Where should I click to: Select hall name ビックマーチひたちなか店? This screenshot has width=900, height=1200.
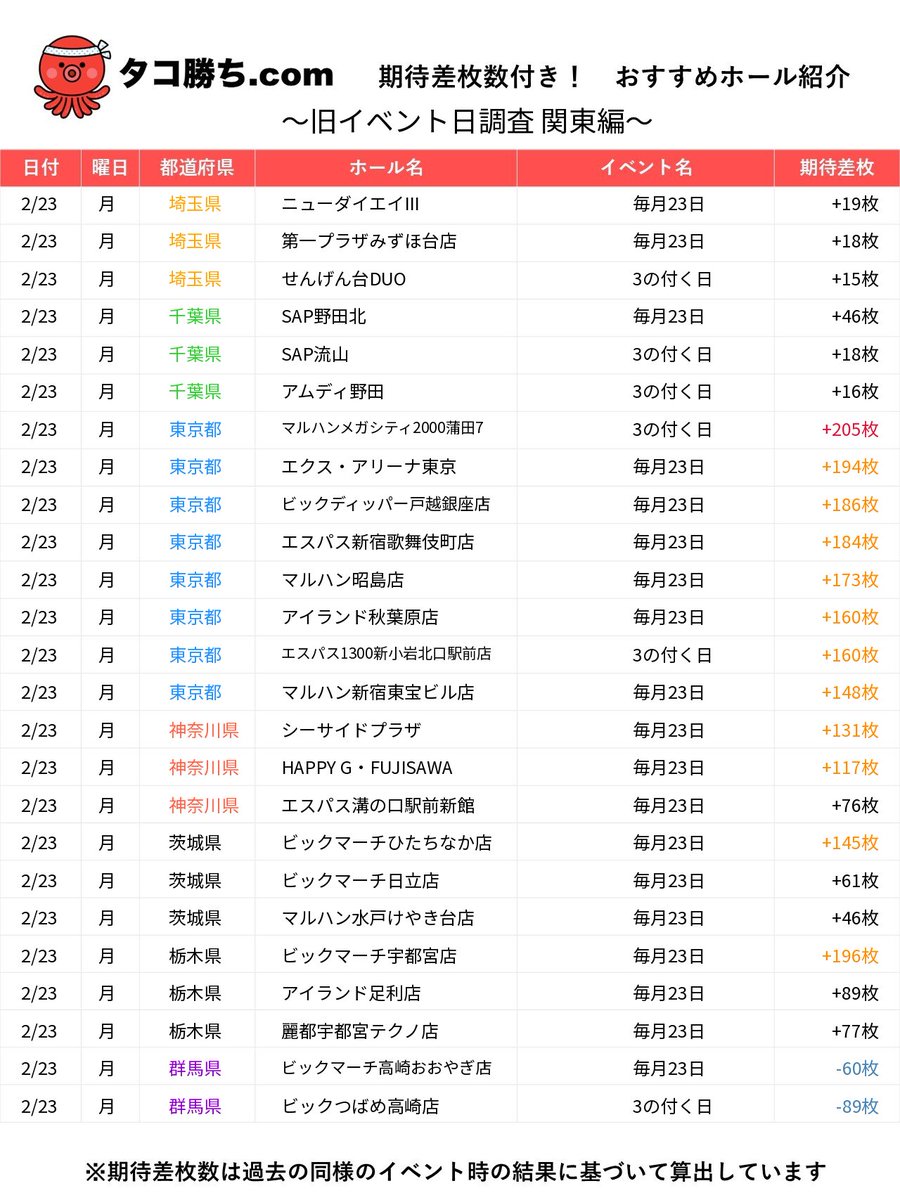[387, 843]
